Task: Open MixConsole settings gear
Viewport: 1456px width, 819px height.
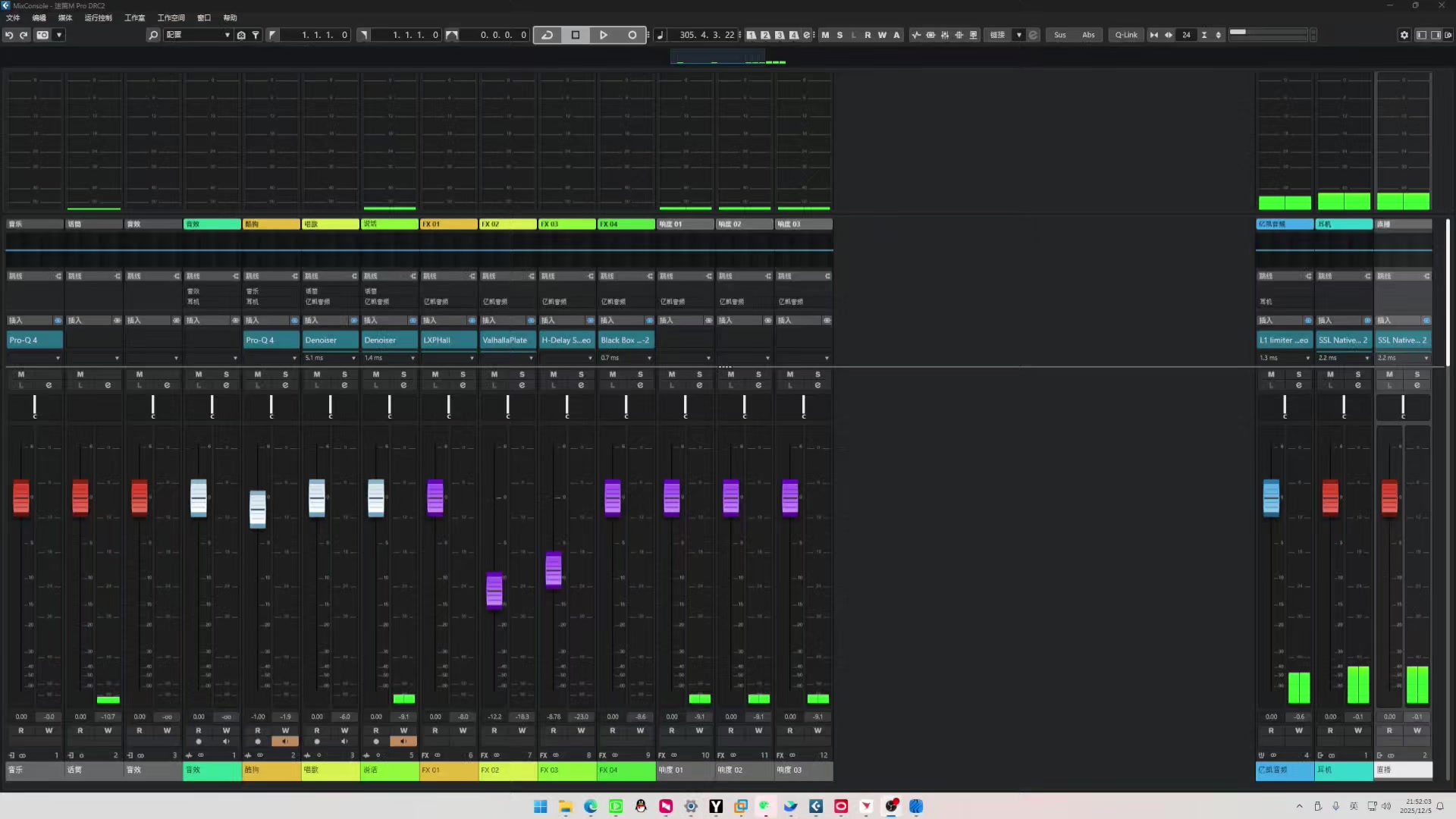Action: [1404, 35]
